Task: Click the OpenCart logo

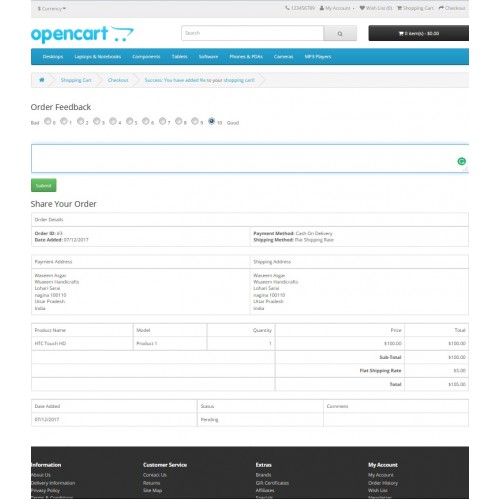Action: 82,34
